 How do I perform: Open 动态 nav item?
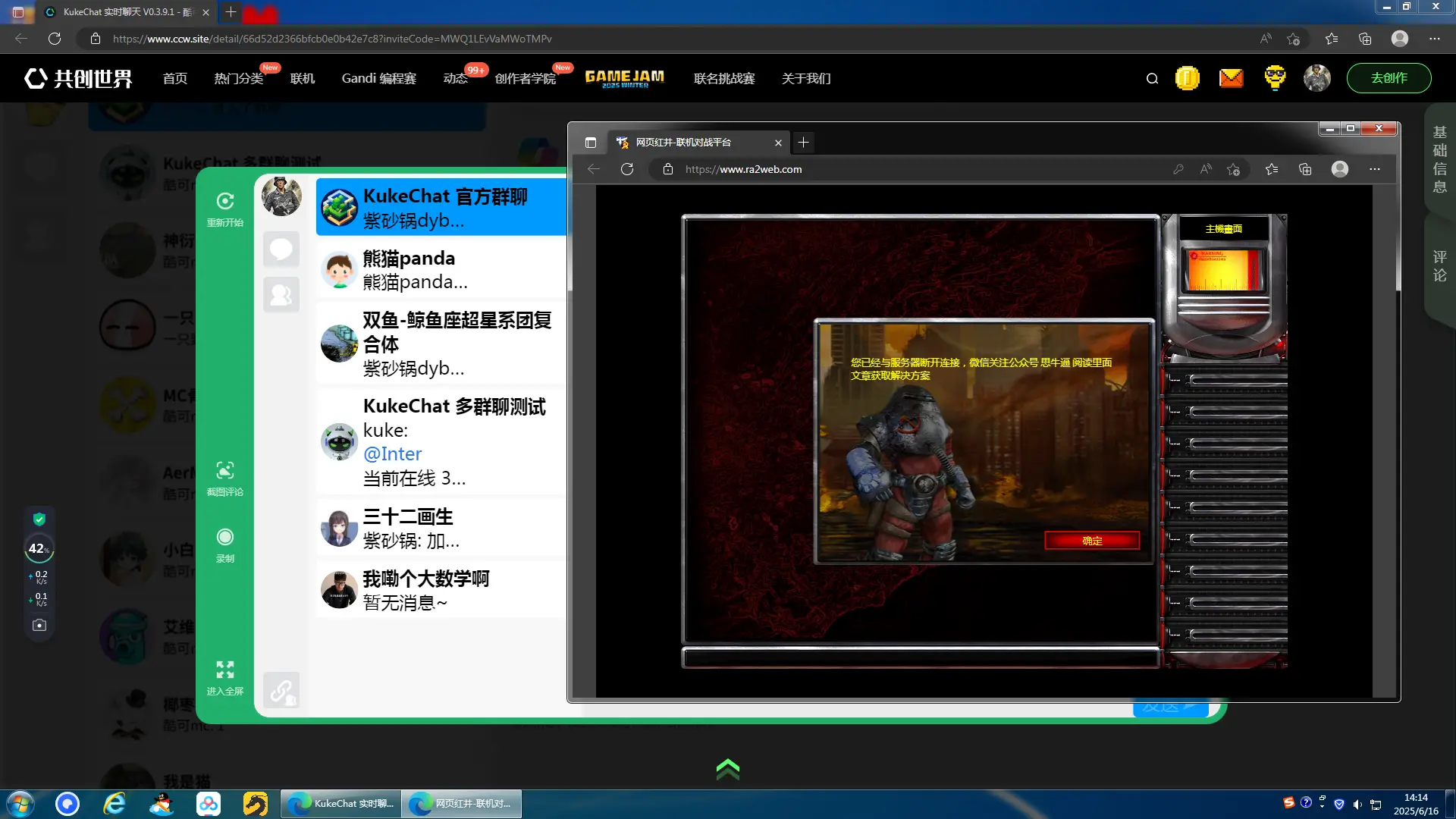point(456,78)
